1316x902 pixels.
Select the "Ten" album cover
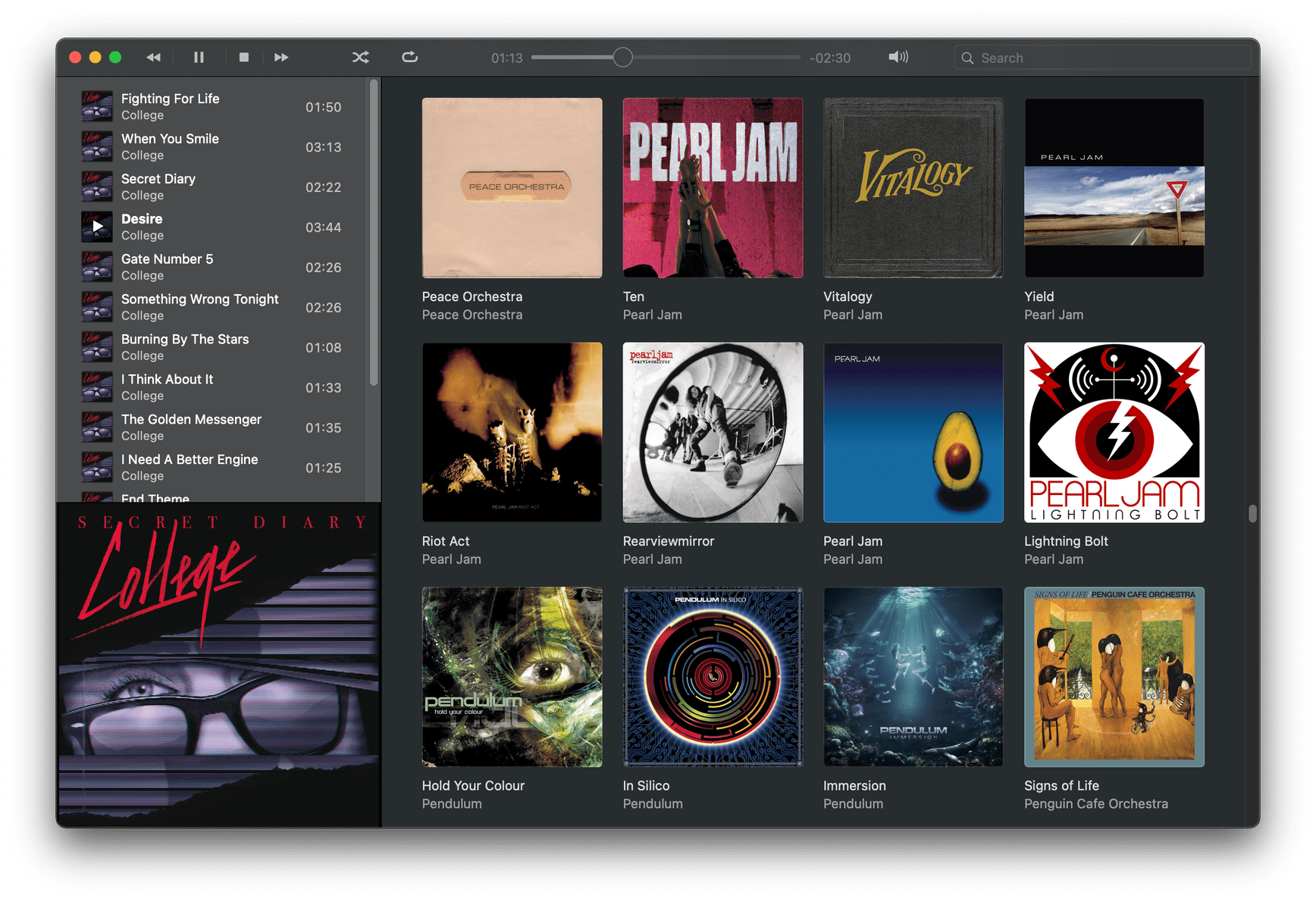coord(712,187)
